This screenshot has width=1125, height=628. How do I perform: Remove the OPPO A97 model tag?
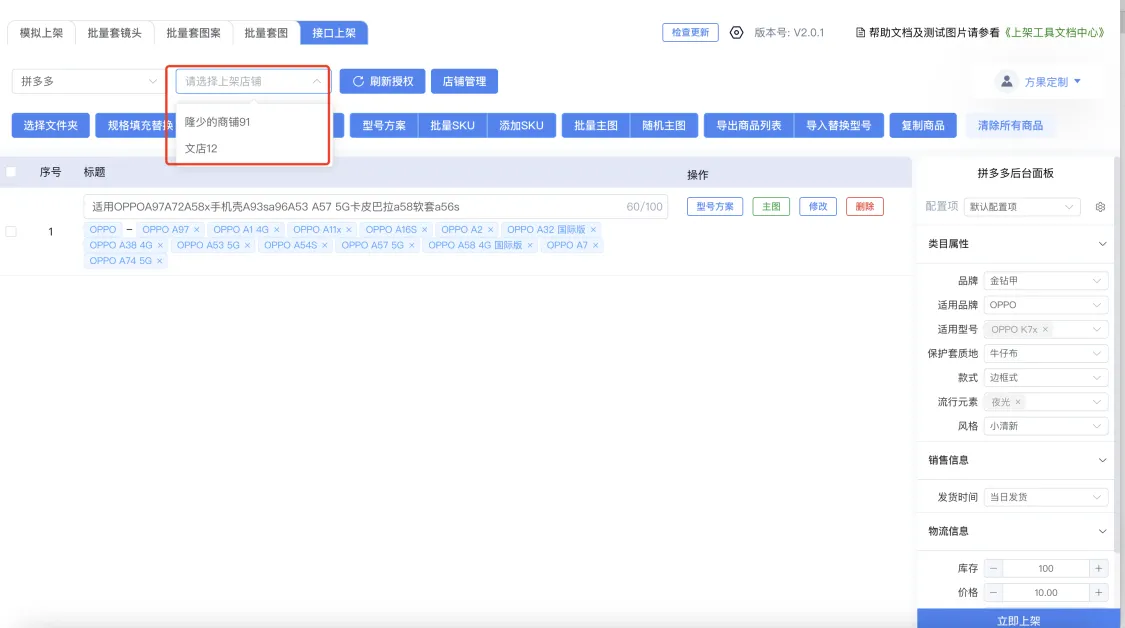pos(197,230)
